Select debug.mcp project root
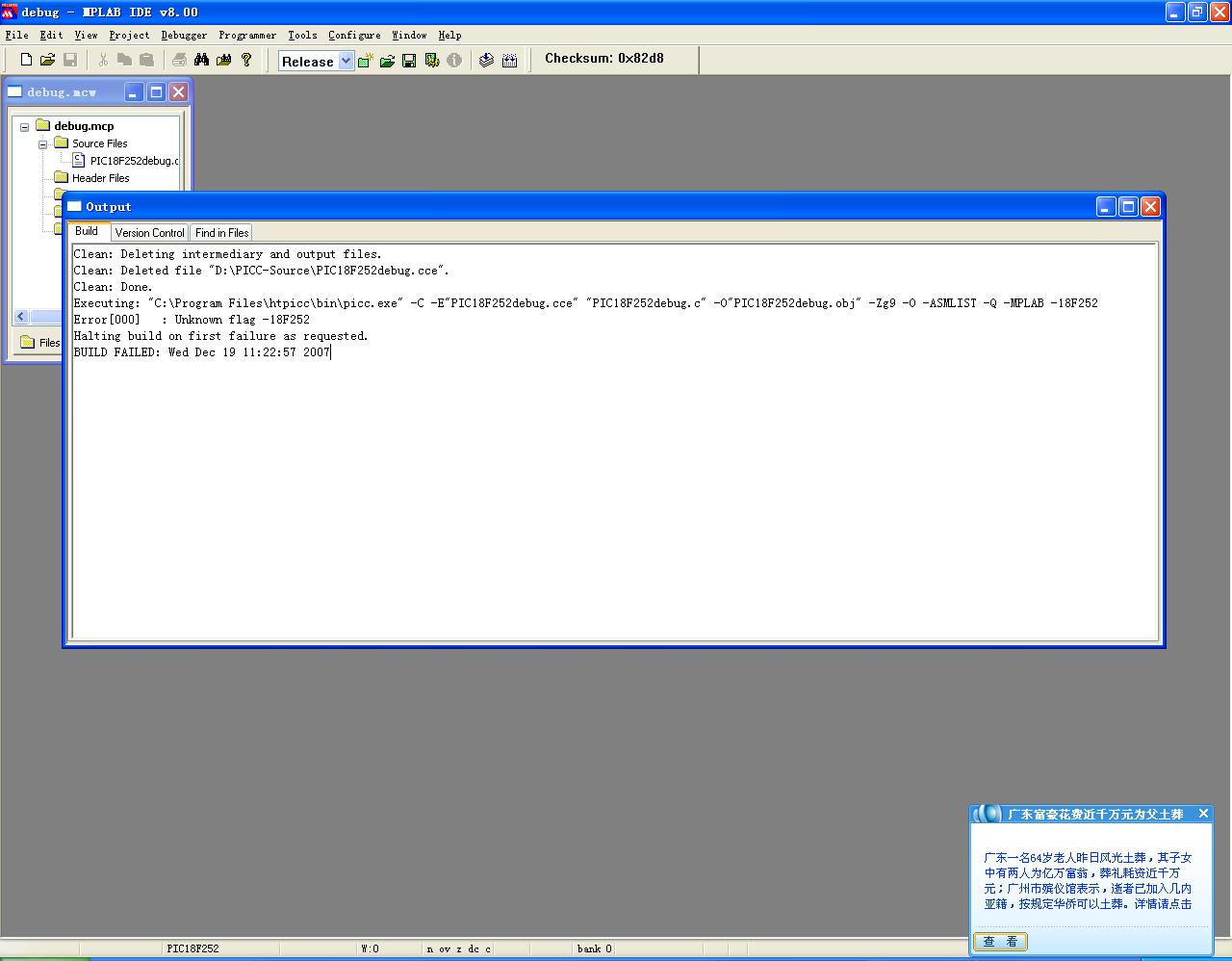Image resolution: width=1232 pixels, height=961 pixels. point(84,126)
